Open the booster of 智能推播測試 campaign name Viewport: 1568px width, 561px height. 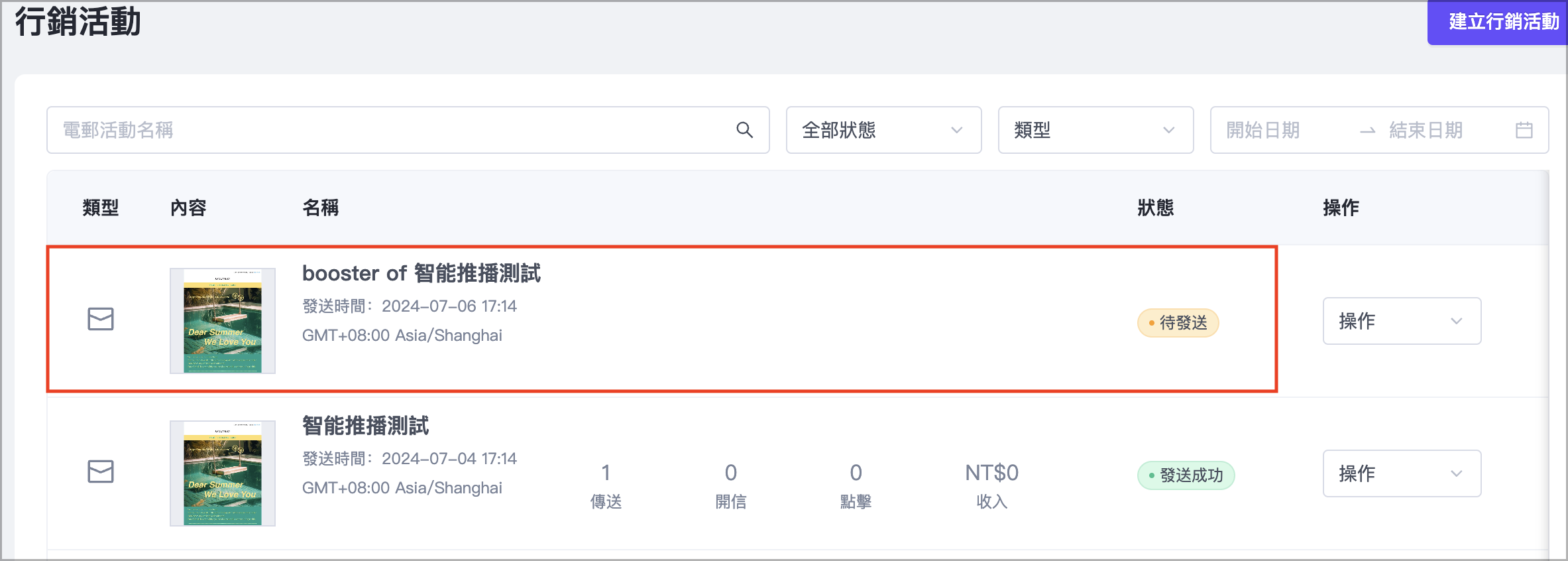[x=421, y=273]
